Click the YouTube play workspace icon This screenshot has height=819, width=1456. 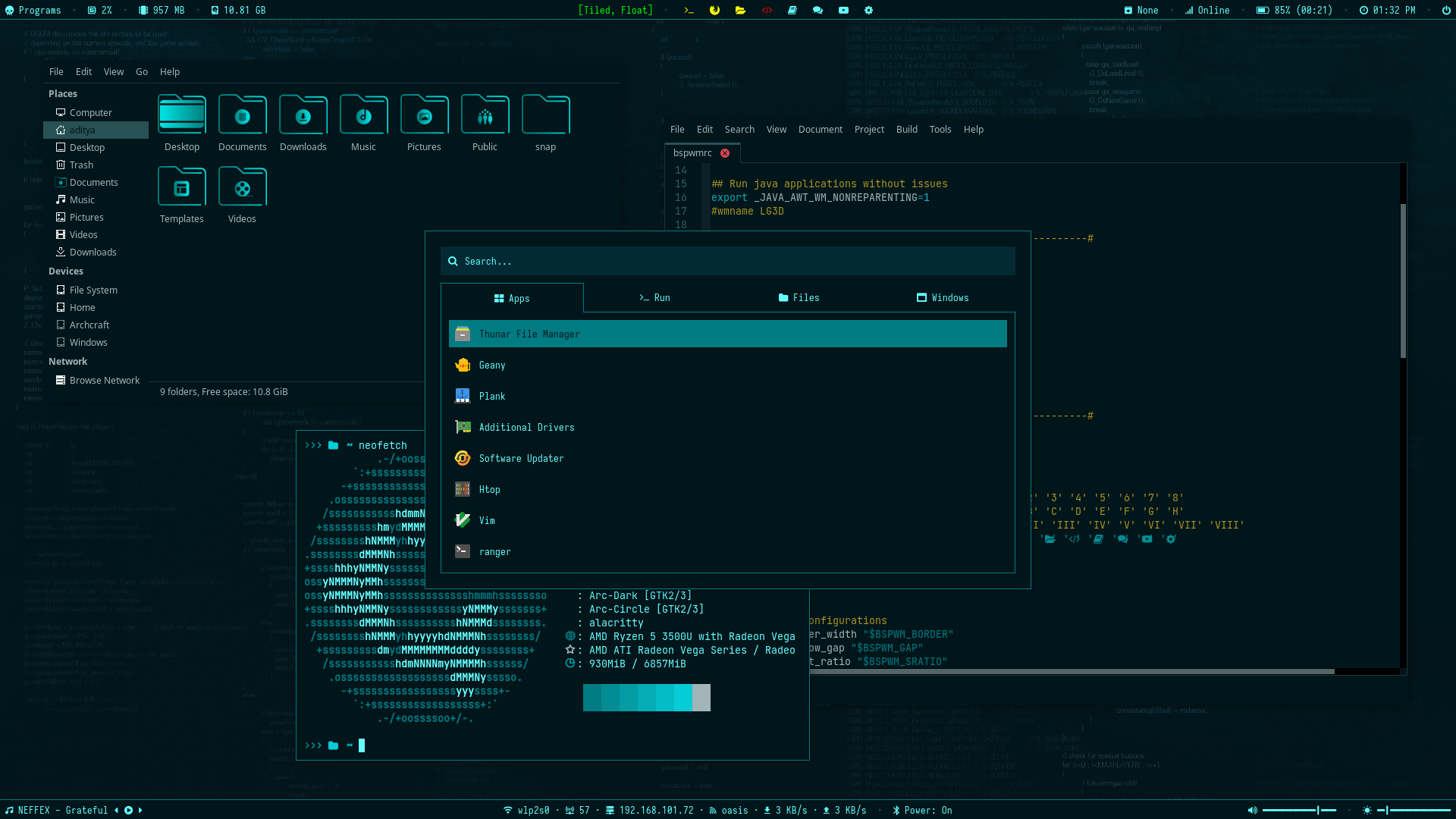click(843, 11)
